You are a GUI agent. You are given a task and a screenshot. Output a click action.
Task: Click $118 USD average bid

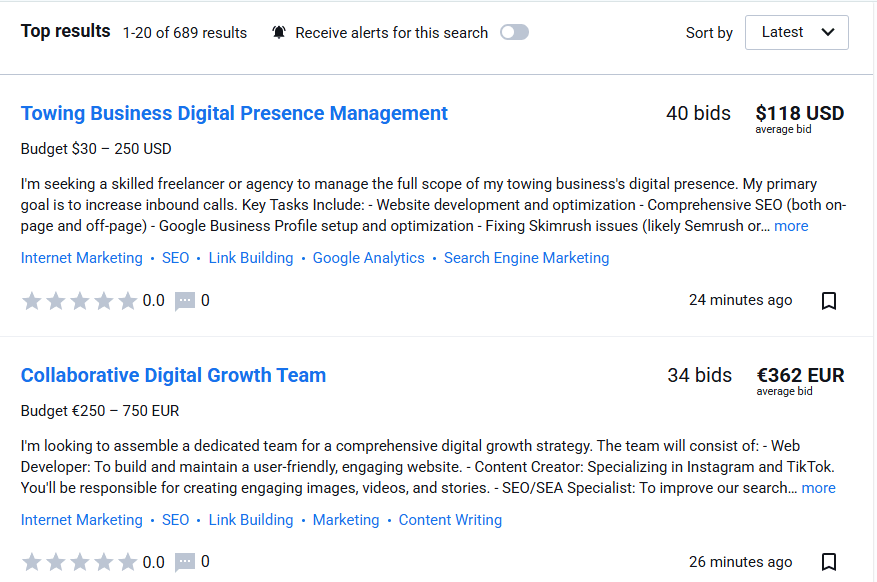pyautogui.click(x=799, y=113)
